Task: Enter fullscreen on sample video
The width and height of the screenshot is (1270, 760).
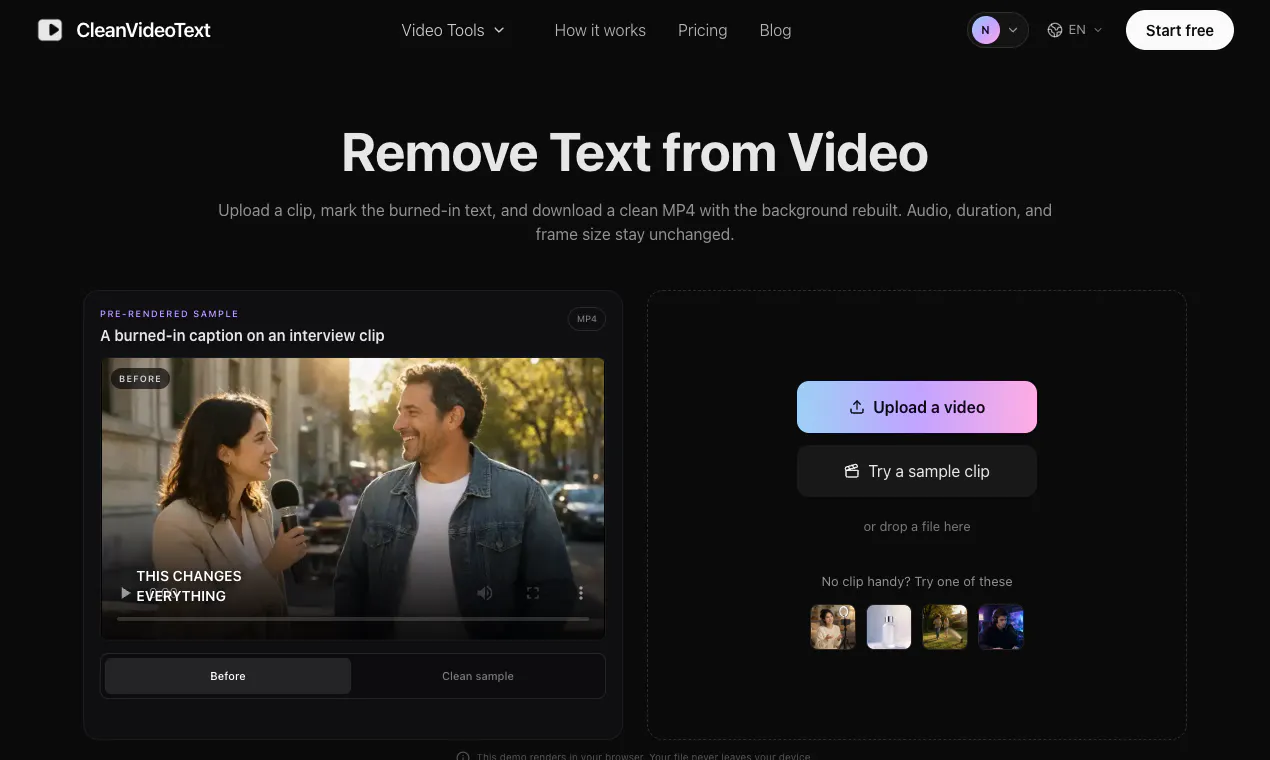Action: (x=533, y=593)
